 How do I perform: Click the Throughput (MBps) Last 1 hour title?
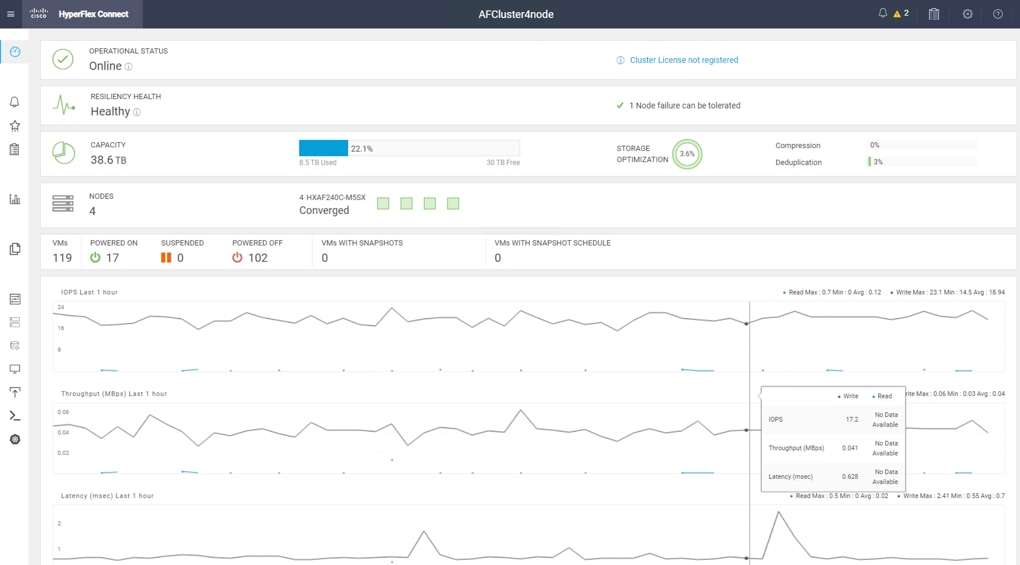click(114, 394)
